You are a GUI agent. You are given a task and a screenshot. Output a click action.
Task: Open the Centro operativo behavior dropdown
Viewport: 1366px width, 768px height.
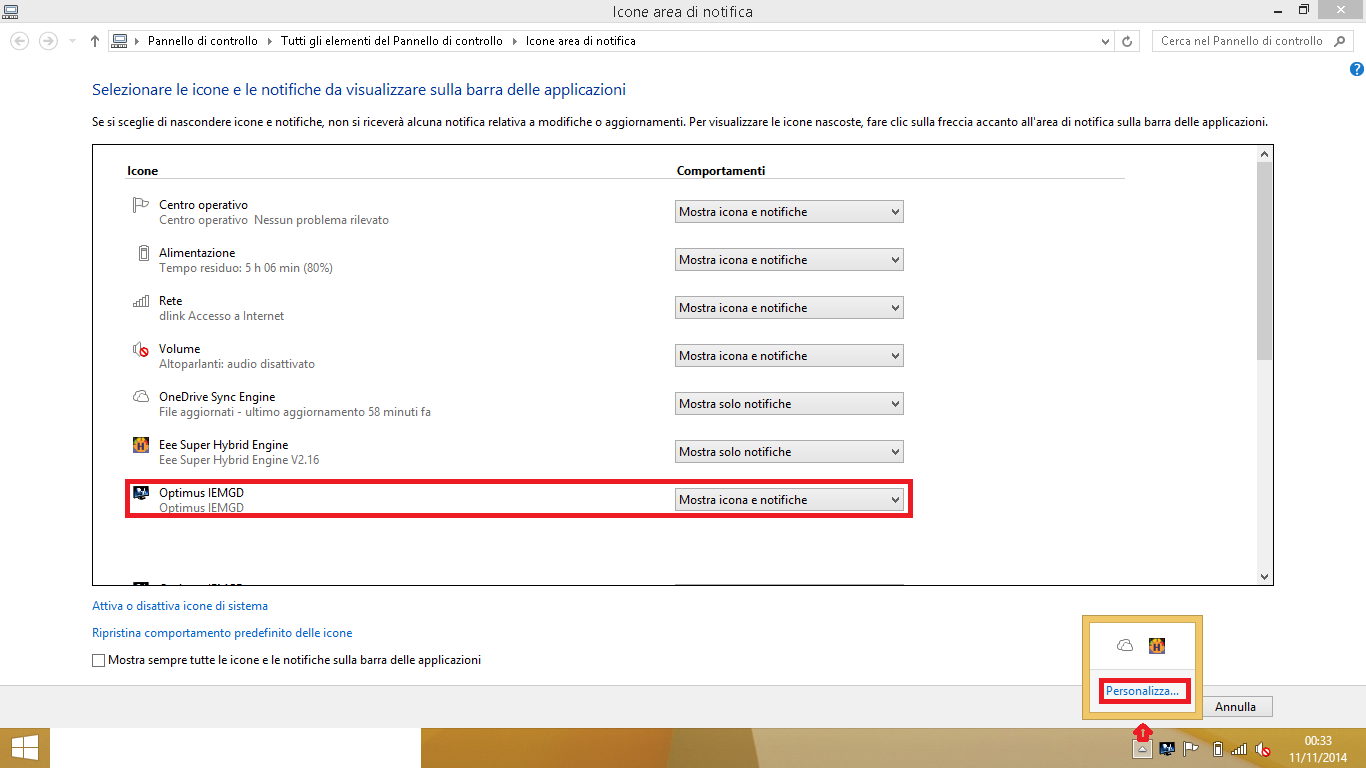[x=789, y=211]
